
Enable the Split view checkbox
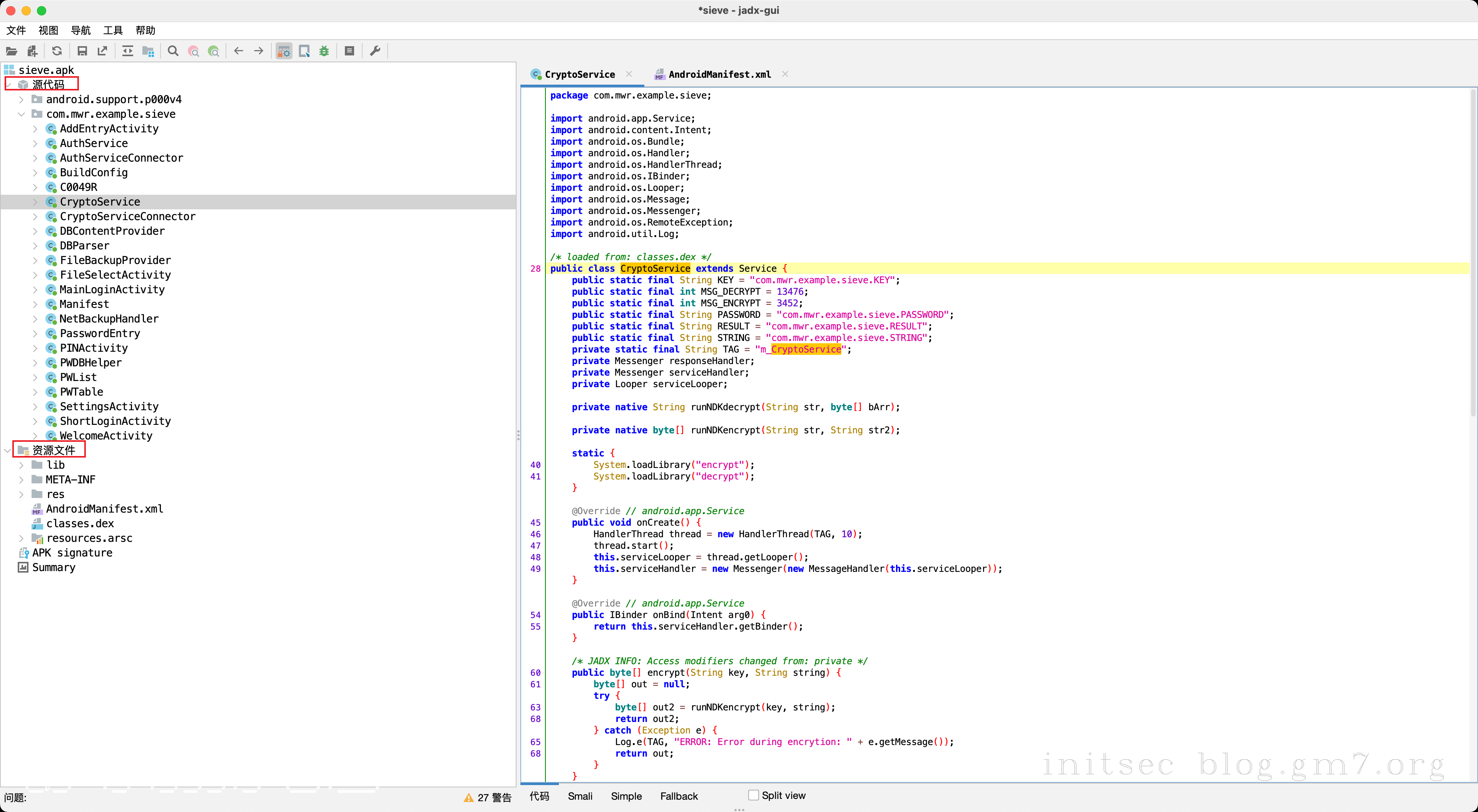click(753, 795)
